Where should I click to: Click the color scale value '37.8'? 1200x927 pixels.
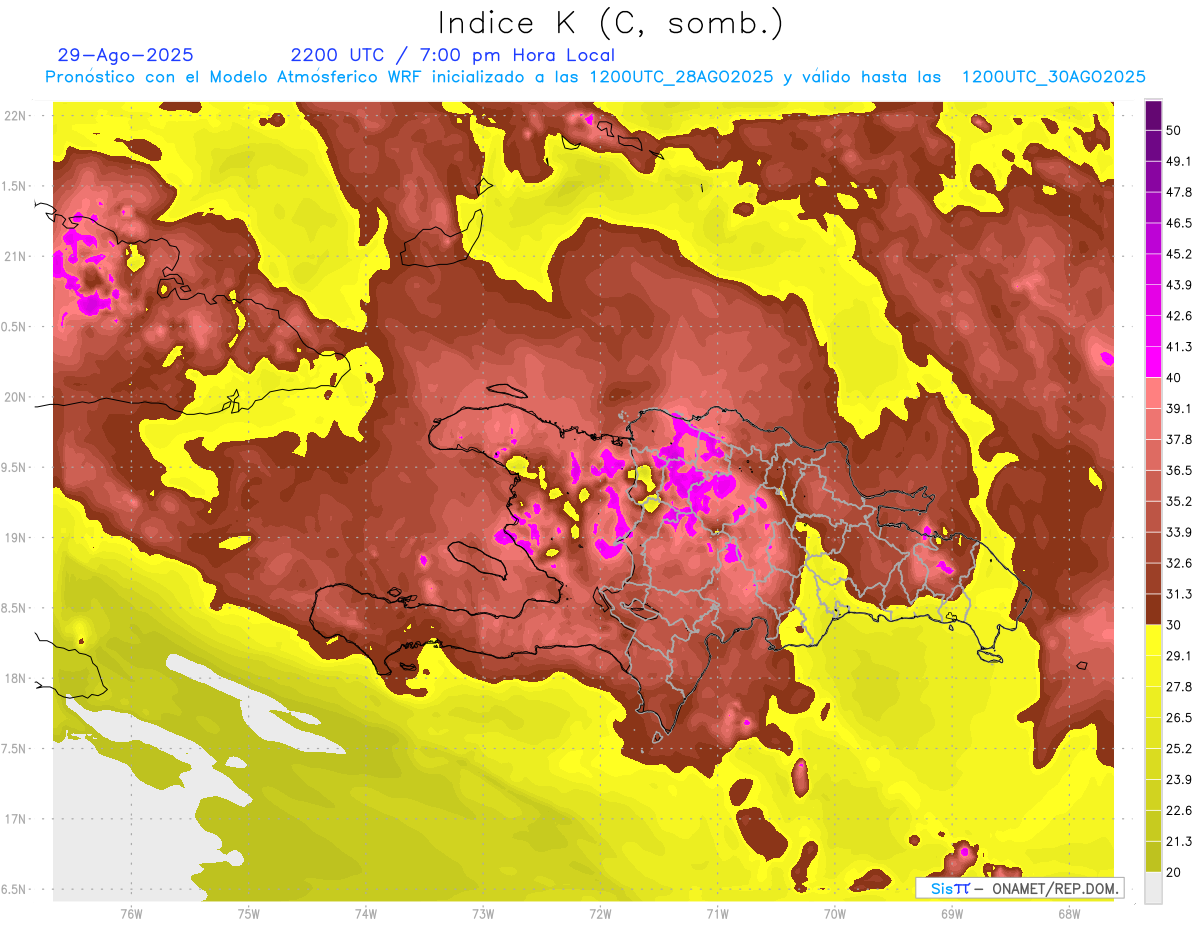1179,439
